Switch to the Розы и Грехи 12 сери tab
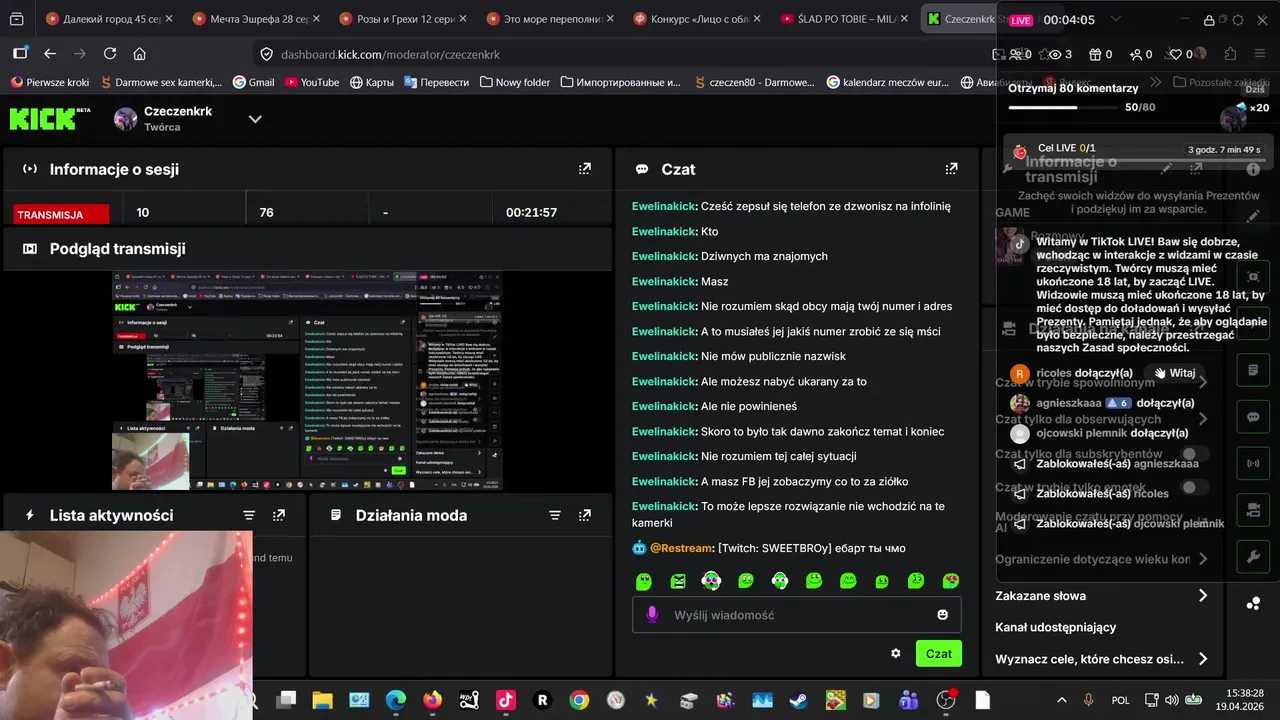This screenshot has width=1280, height=720. pyautogui.click(x=402, y=19)
